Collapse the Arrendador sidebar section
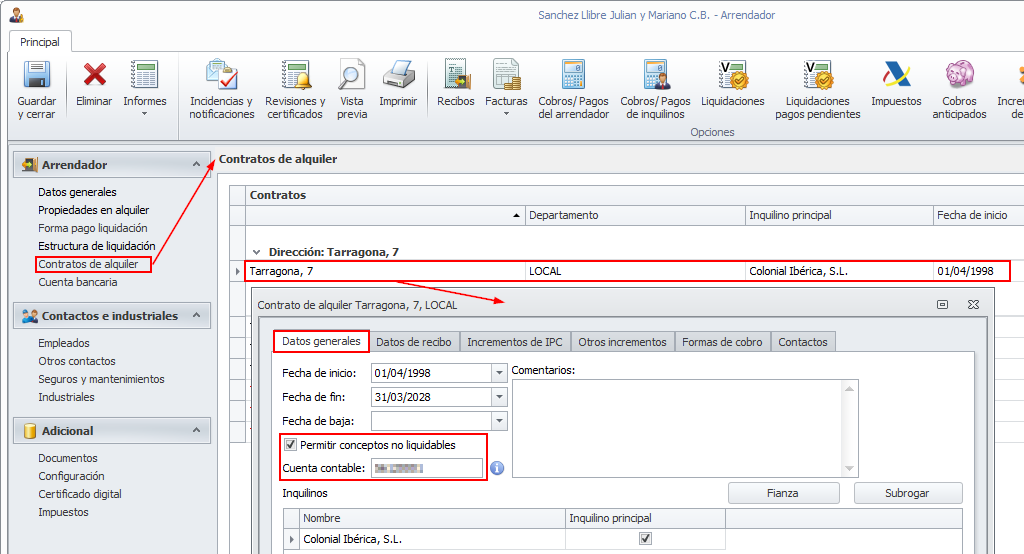The image size is (1024, 554). 197,165
